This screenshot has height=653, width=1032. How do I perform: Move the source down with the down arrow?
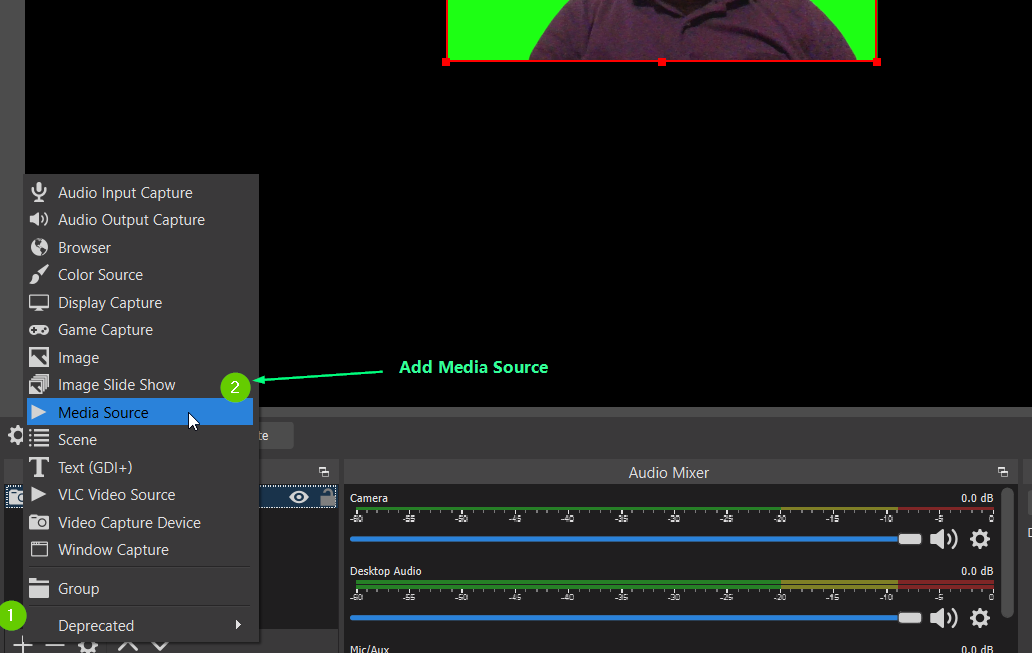point(158,646)
